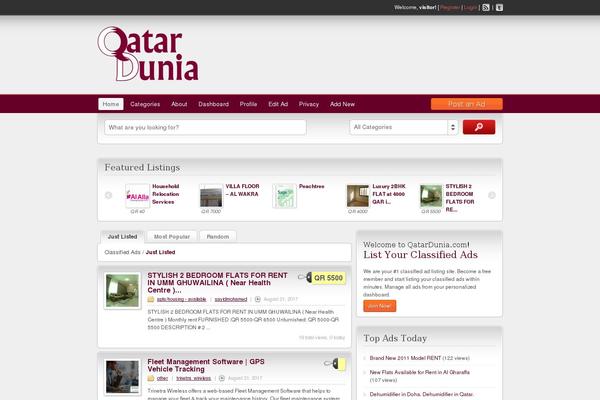Open the Add New menu item
This screenshot has height=400, width=600.
pyautogui.click(x=342, y=104)
